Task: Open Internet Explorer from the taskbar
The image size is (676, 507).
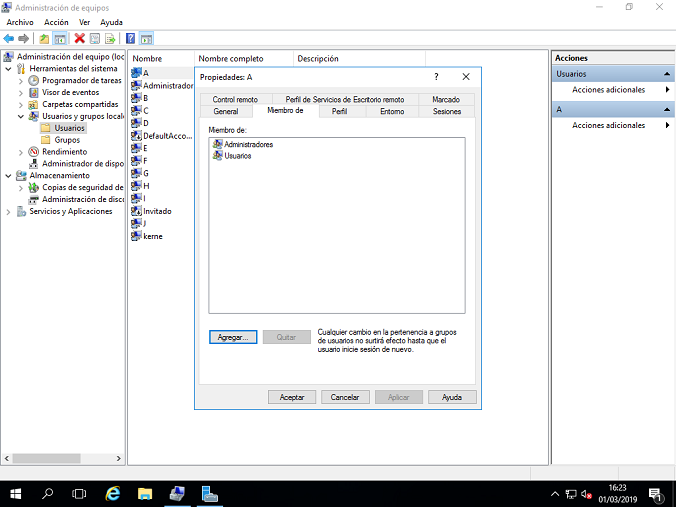Action: click(x=113, y=494)
